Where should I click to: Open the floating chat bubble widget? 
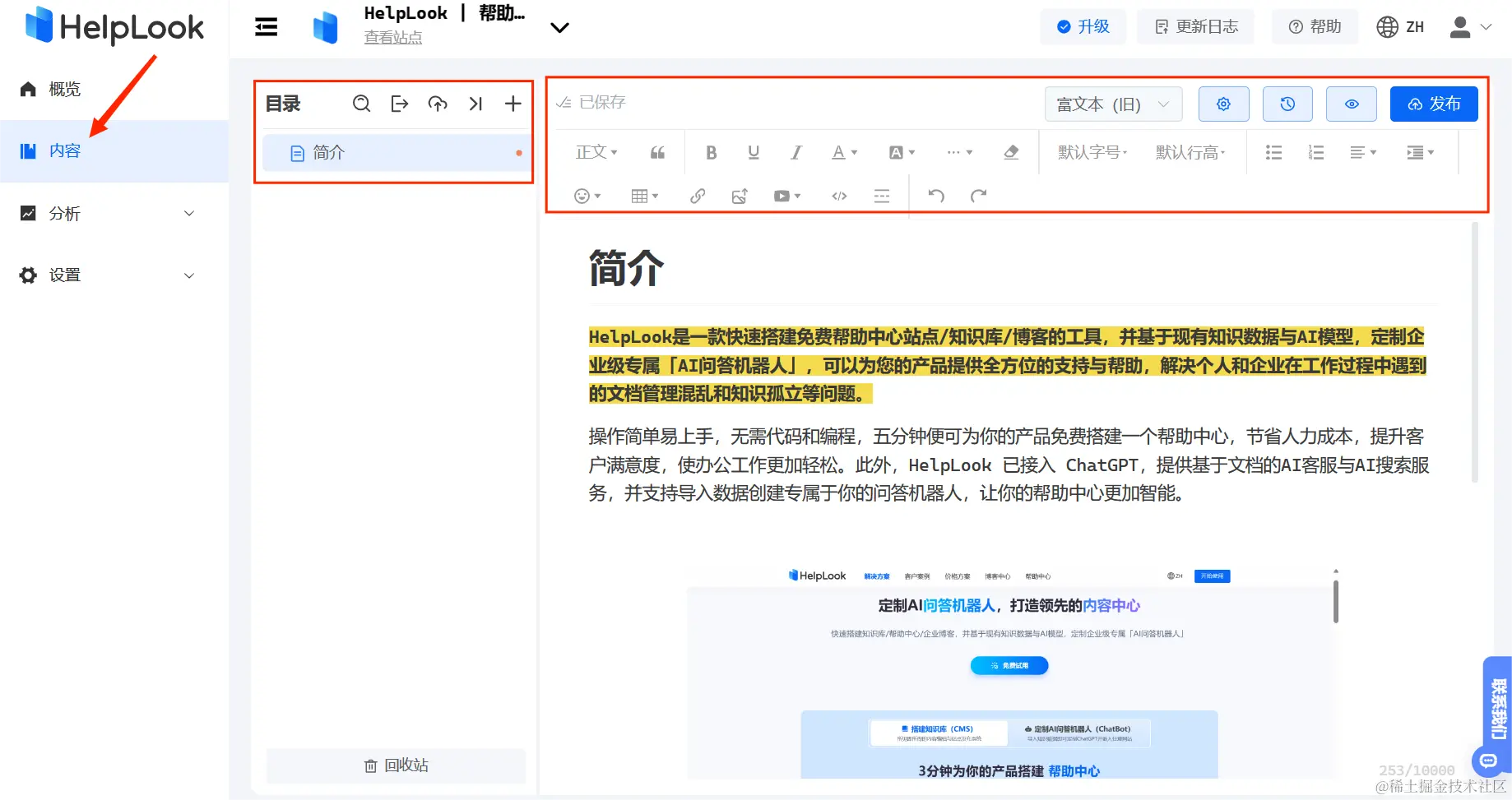click(x=1488, y=761)
